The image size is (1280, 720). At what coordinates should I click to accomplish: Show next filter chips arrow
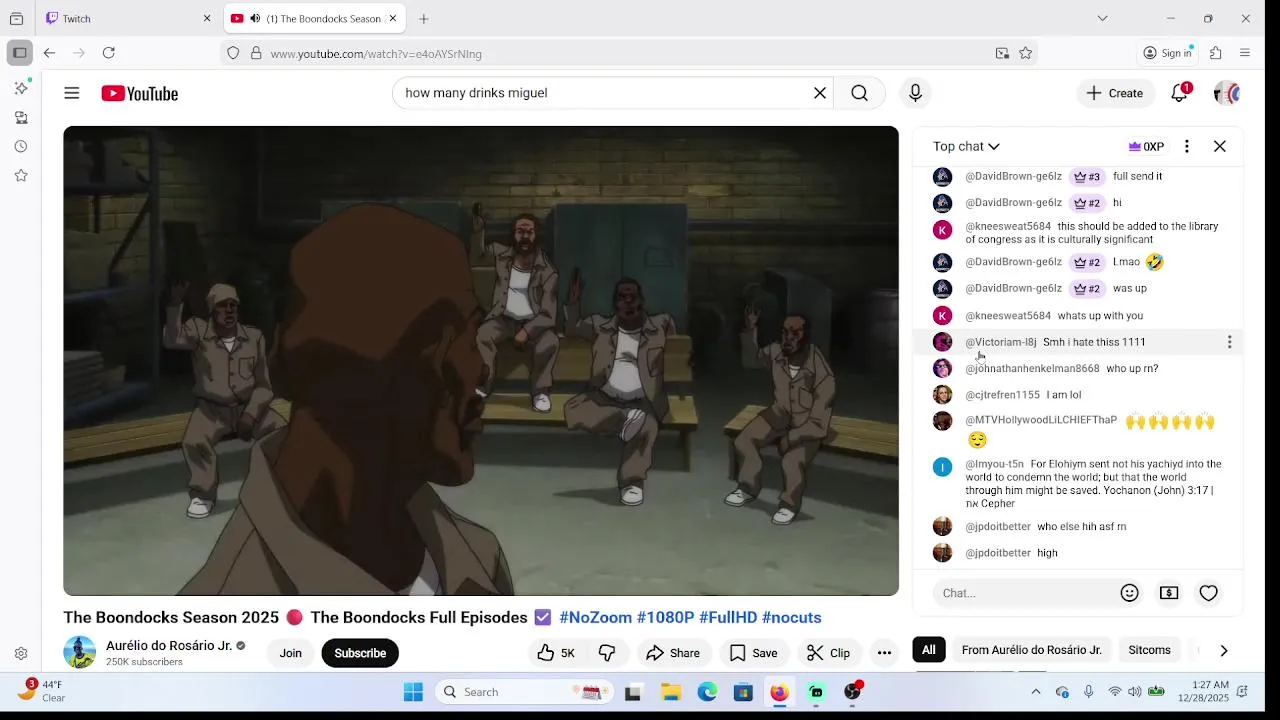(1224, 651)
